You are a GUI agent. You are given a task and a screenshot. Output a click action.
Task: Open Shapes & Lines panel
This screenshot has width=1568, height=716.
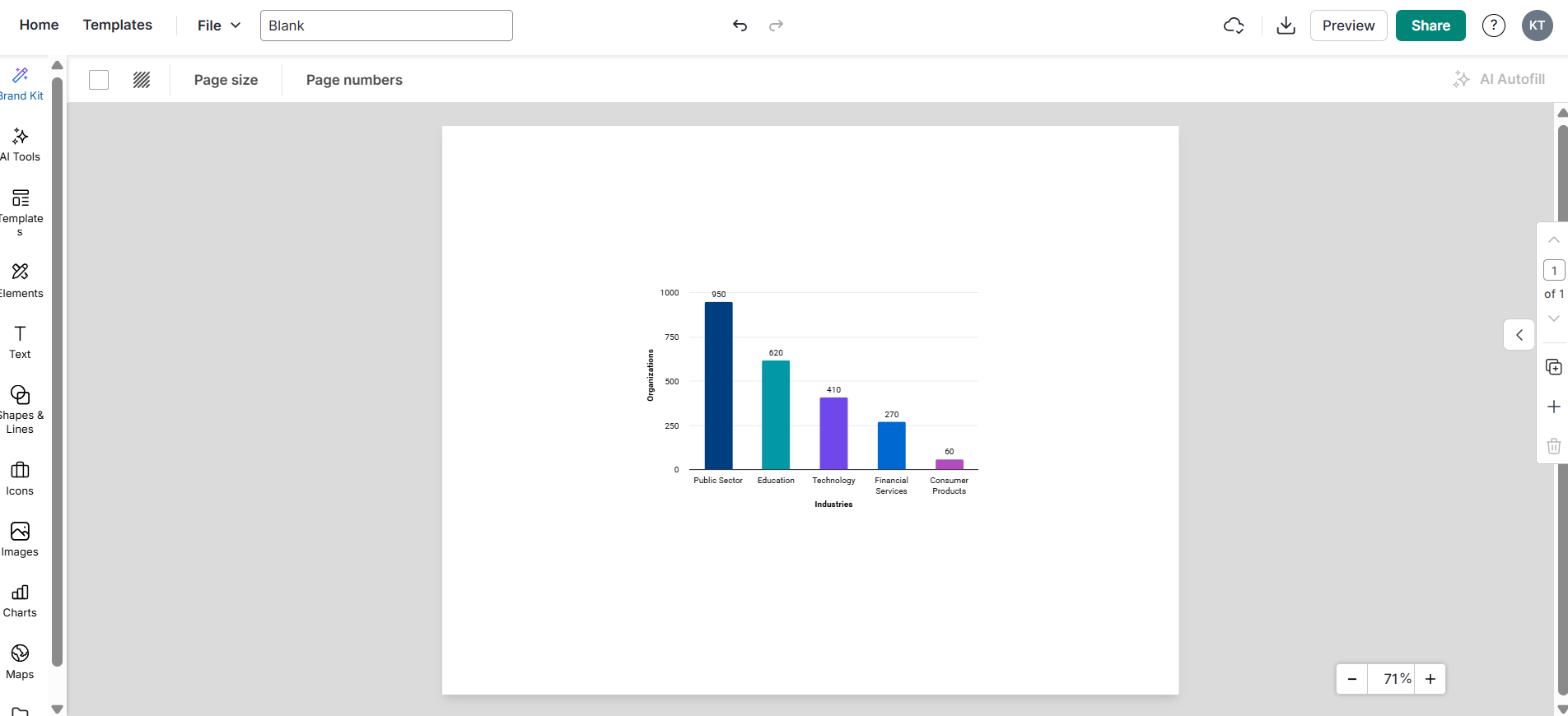pyautogui.click(x=21, y=408)
